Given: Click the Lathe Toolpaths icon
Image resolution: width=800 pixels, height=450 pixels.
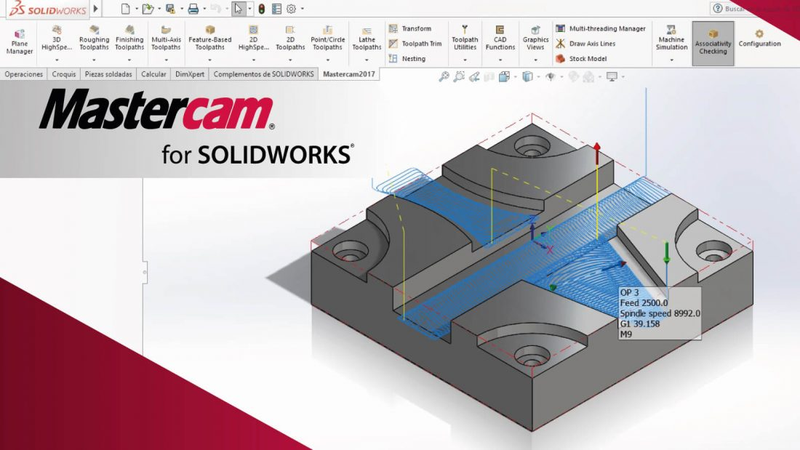Looking at the screenshot, I should pos(366,31).
